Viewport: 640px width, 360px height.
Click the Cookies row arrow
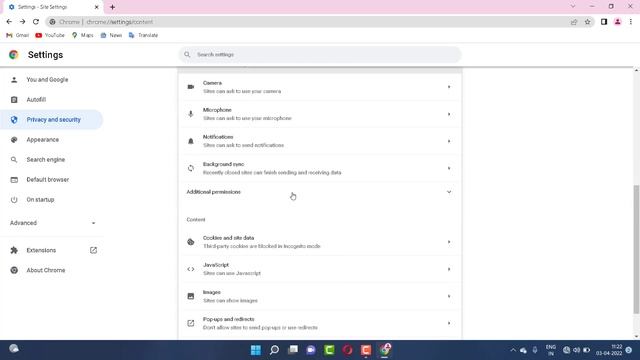pyautogui.click(x=449, y=242)
